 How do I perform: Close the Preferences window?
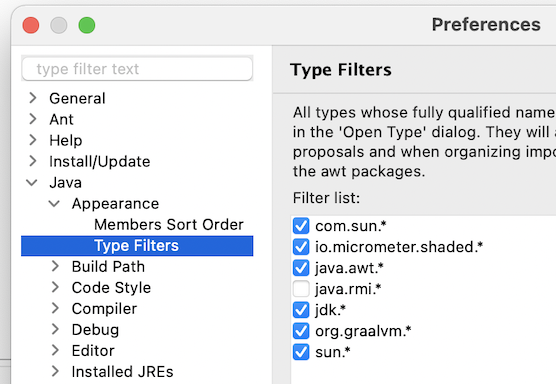pos(31,26)
